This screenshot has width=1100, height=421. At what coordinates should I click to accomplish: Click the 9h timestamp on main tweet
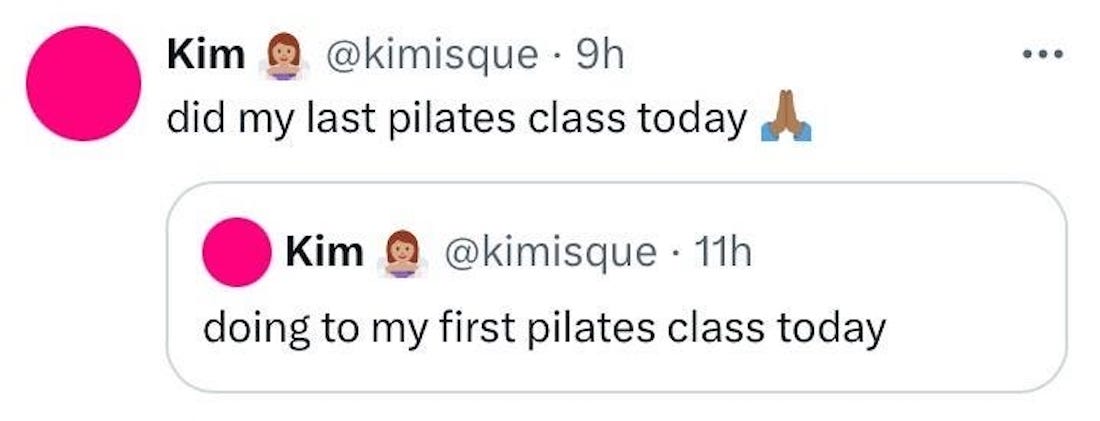(x=598, y=55)
